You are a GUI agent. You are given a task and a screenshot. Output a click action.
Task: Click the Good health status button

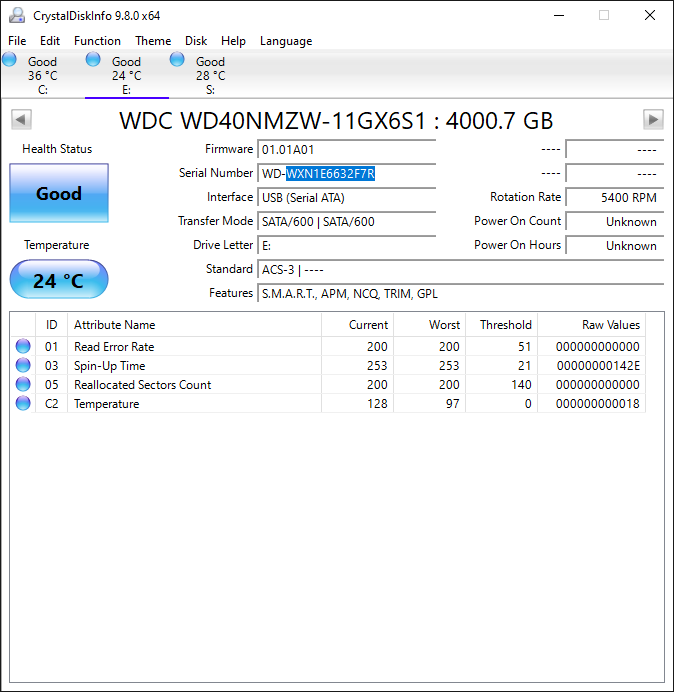click(x=59, y=193)
